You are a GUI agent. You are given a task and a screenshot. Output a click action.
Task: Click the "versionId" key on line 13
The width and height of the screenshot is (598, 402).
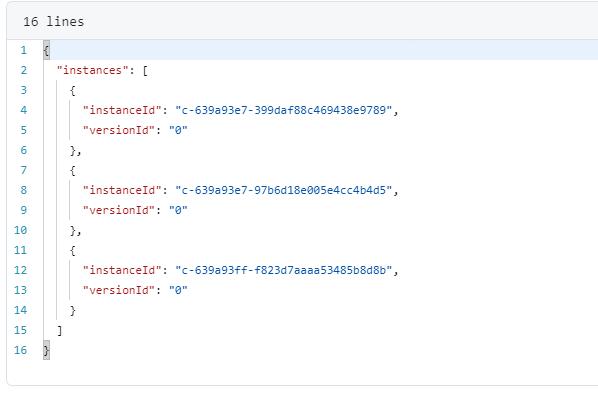pos(119,290)
